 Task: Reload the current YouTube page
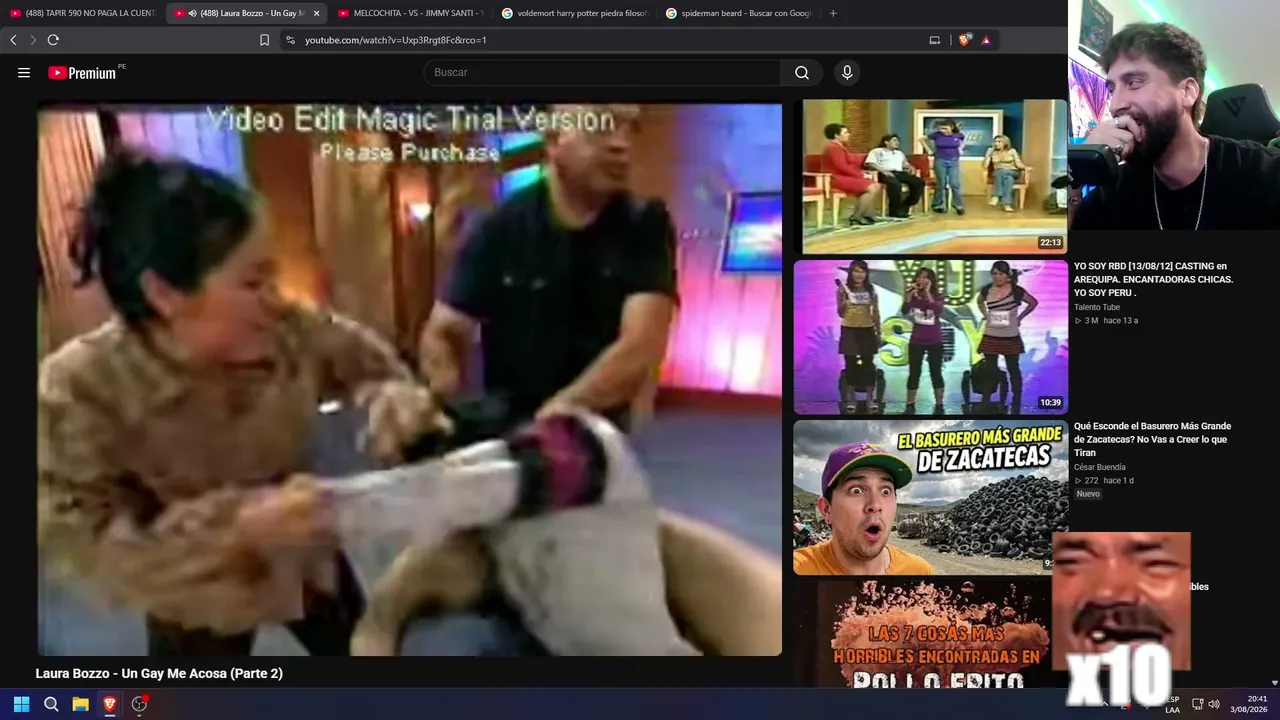tap(53, 40)
